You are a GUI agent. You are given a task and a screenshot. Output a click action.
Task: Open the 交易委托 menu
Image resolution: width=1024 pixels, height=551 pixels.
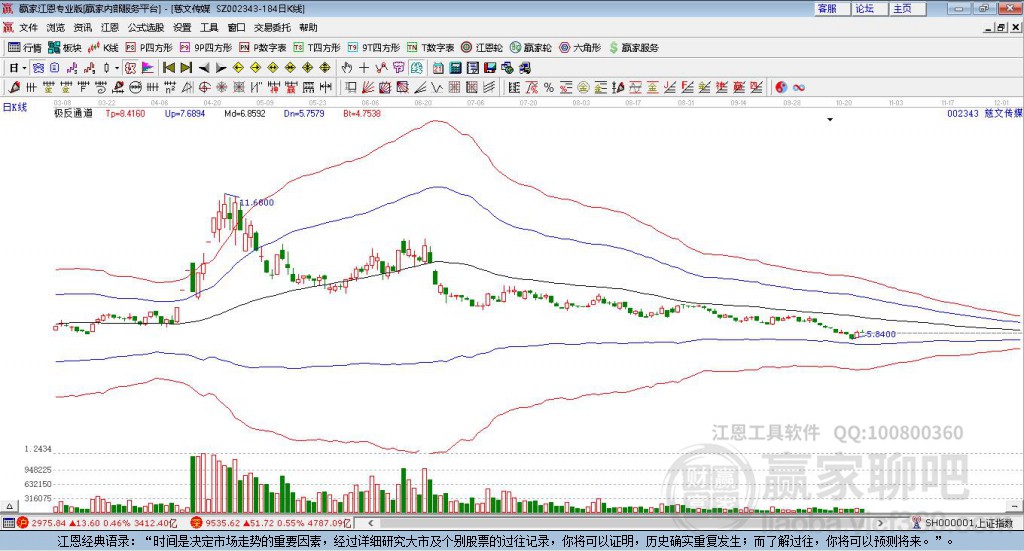click(272, 27)
